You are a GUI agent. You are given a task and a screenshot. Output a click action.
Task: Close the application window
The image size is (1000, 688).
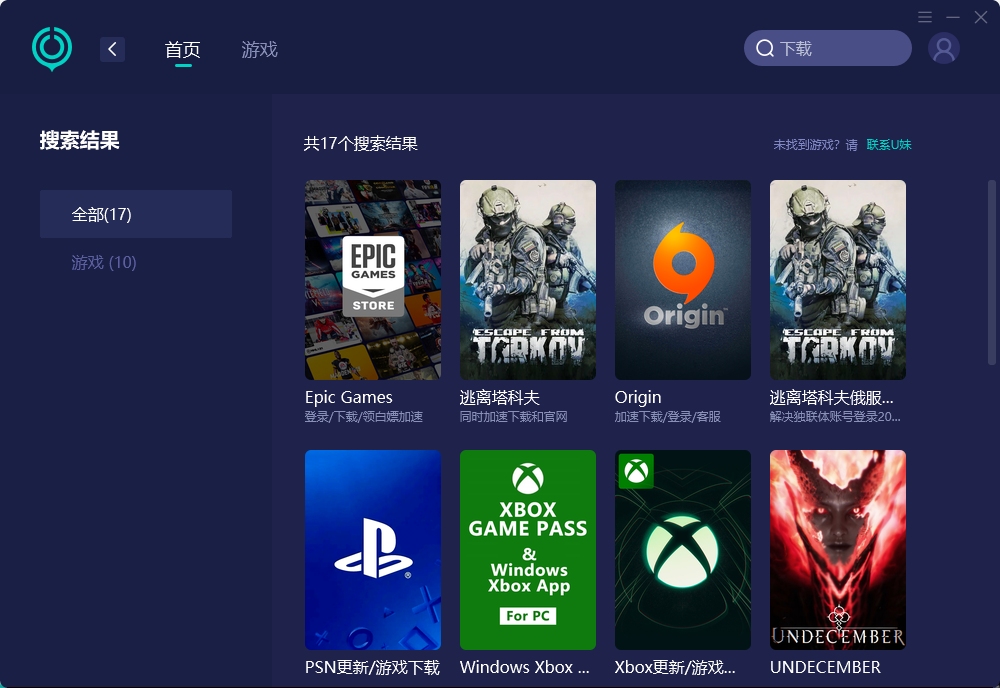(981, 17)
